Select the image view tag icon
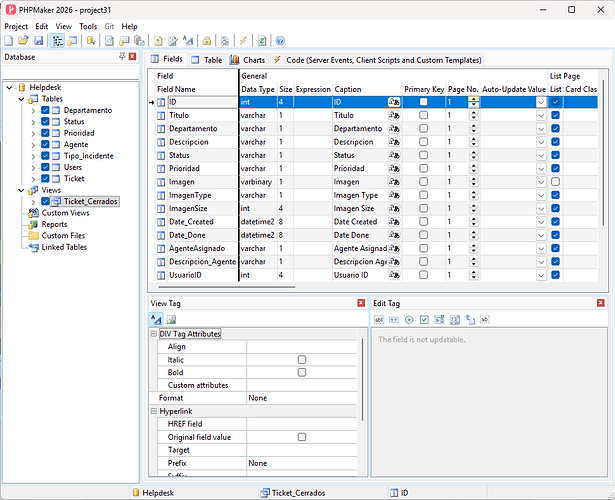This screenshot has width=615, height=500. tap(171, 320)
